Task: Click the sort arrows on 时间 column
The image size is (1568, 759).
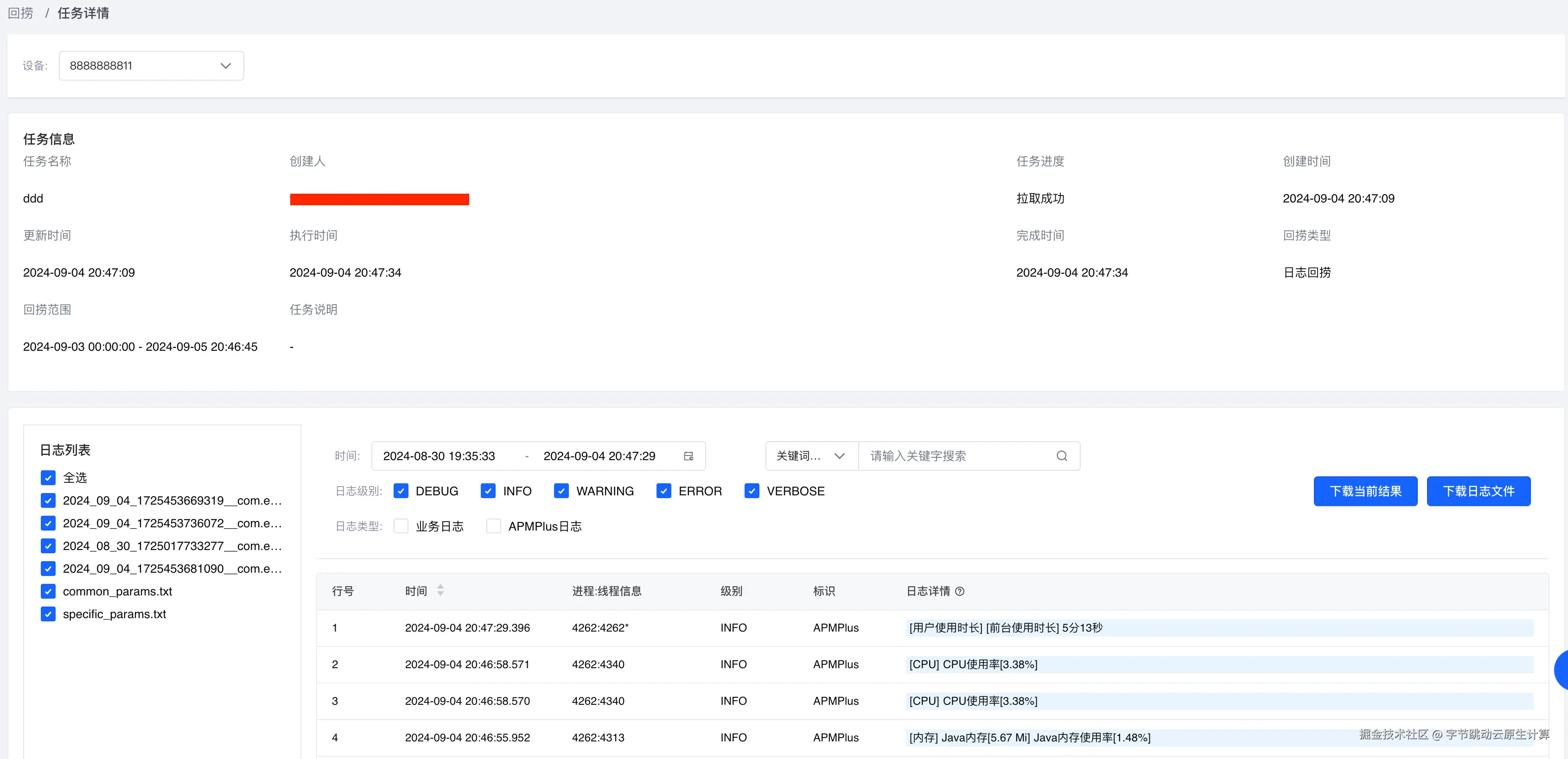Action: [x=440, y=590]
